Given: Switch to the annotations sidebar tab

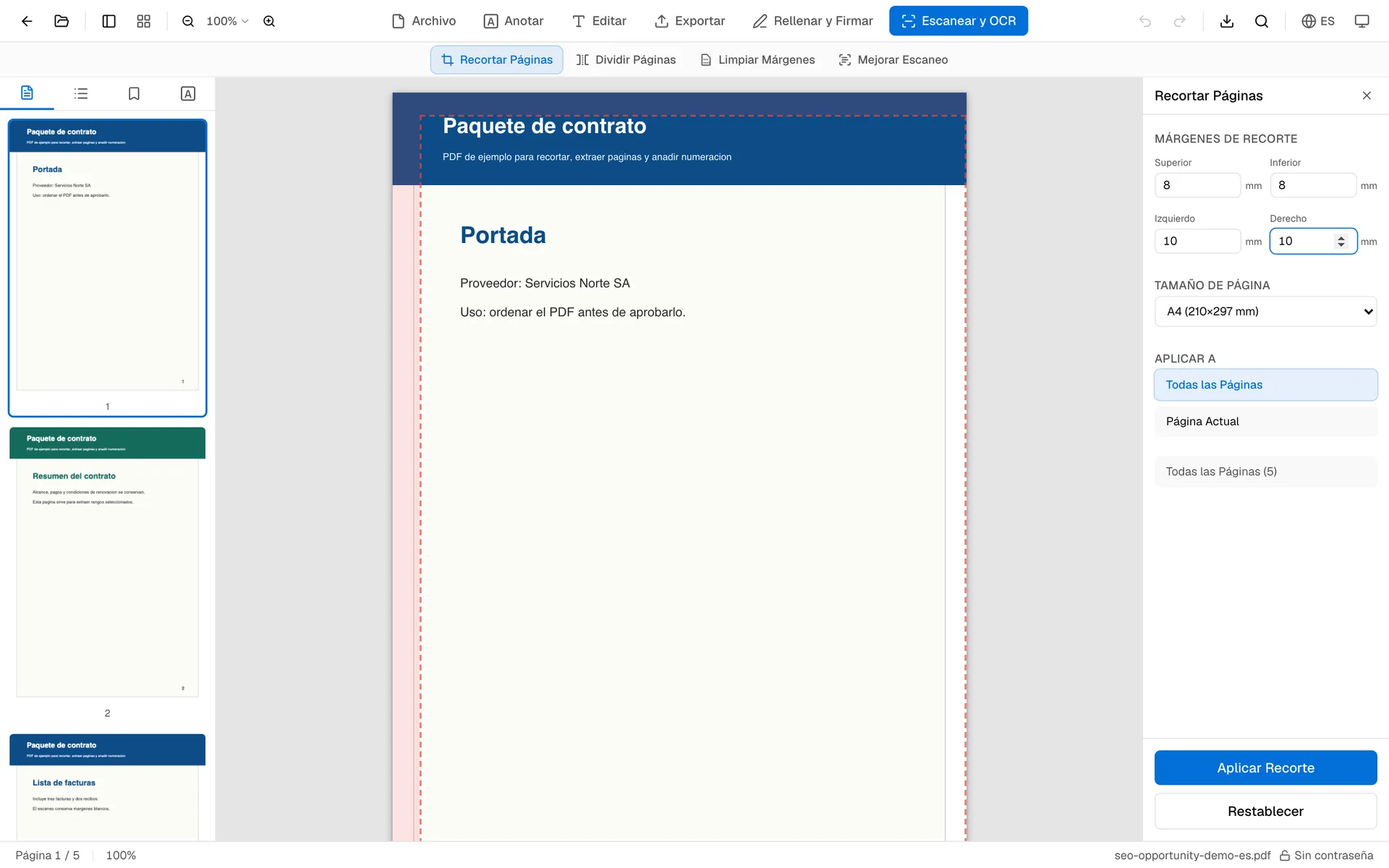Looking at the screenshot, I should tap(187, 93).
